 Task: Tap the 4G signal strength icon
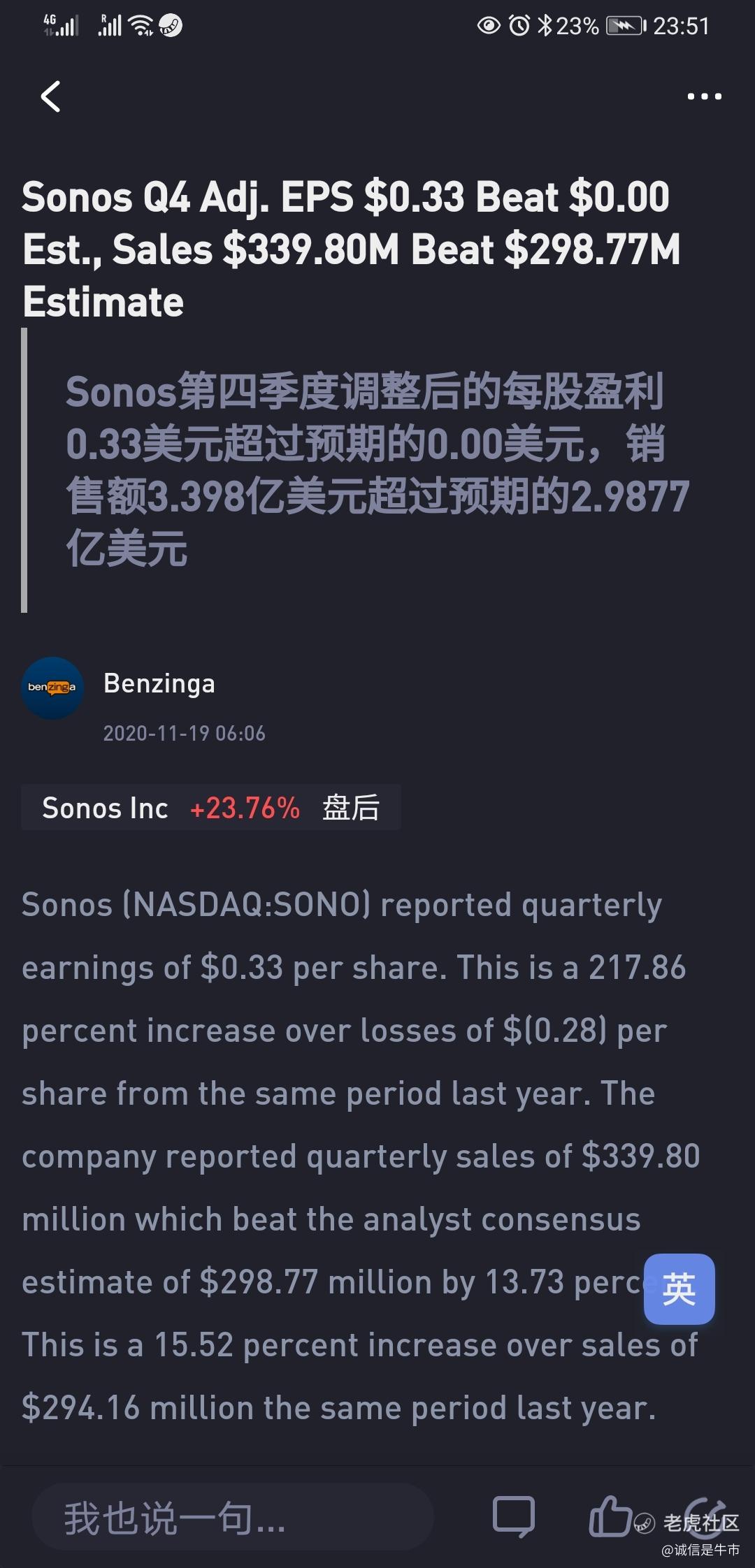click(x=61, y=26)
